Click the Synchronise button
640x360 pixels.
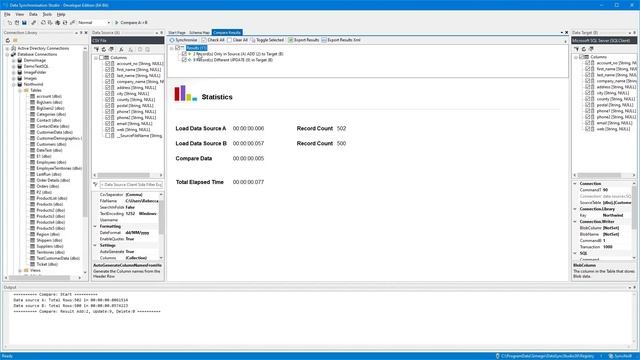click(183, 40)
